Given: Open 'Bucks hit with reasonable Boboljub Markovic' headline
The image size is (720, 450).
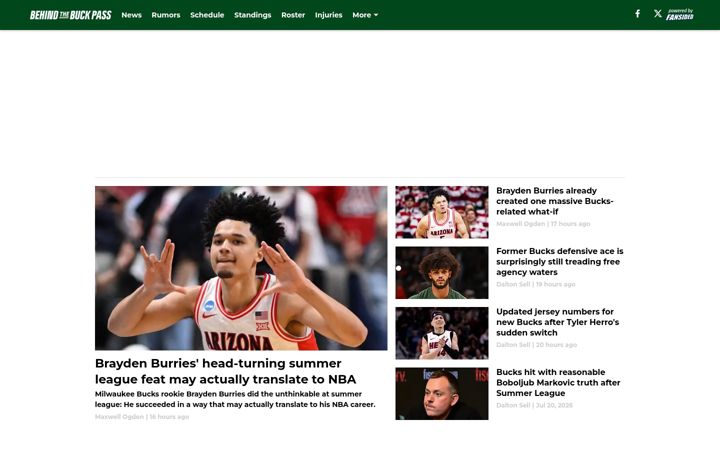Looking at the screenshot, I should coord(558,382).
